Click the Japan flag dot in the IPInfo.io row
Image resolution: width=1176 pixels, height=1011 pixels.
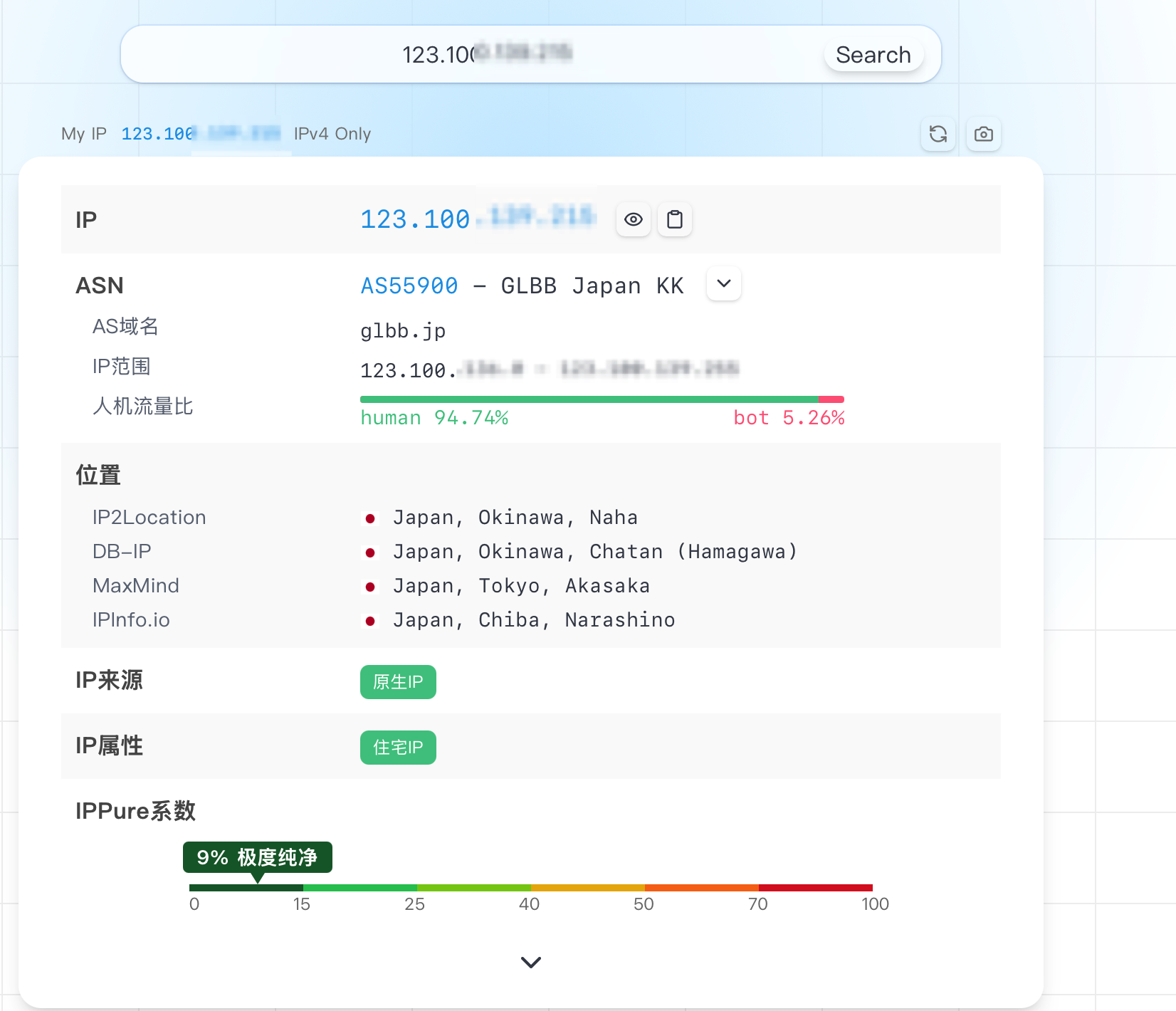(370, 621)
